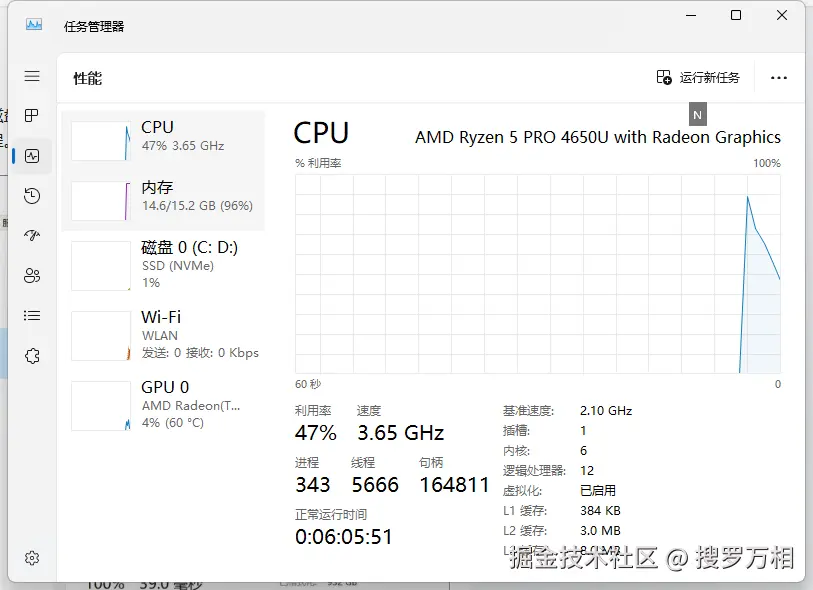The image size is (813, 590).
Task: Click the % 利用率 graph label
Action: 318,163
